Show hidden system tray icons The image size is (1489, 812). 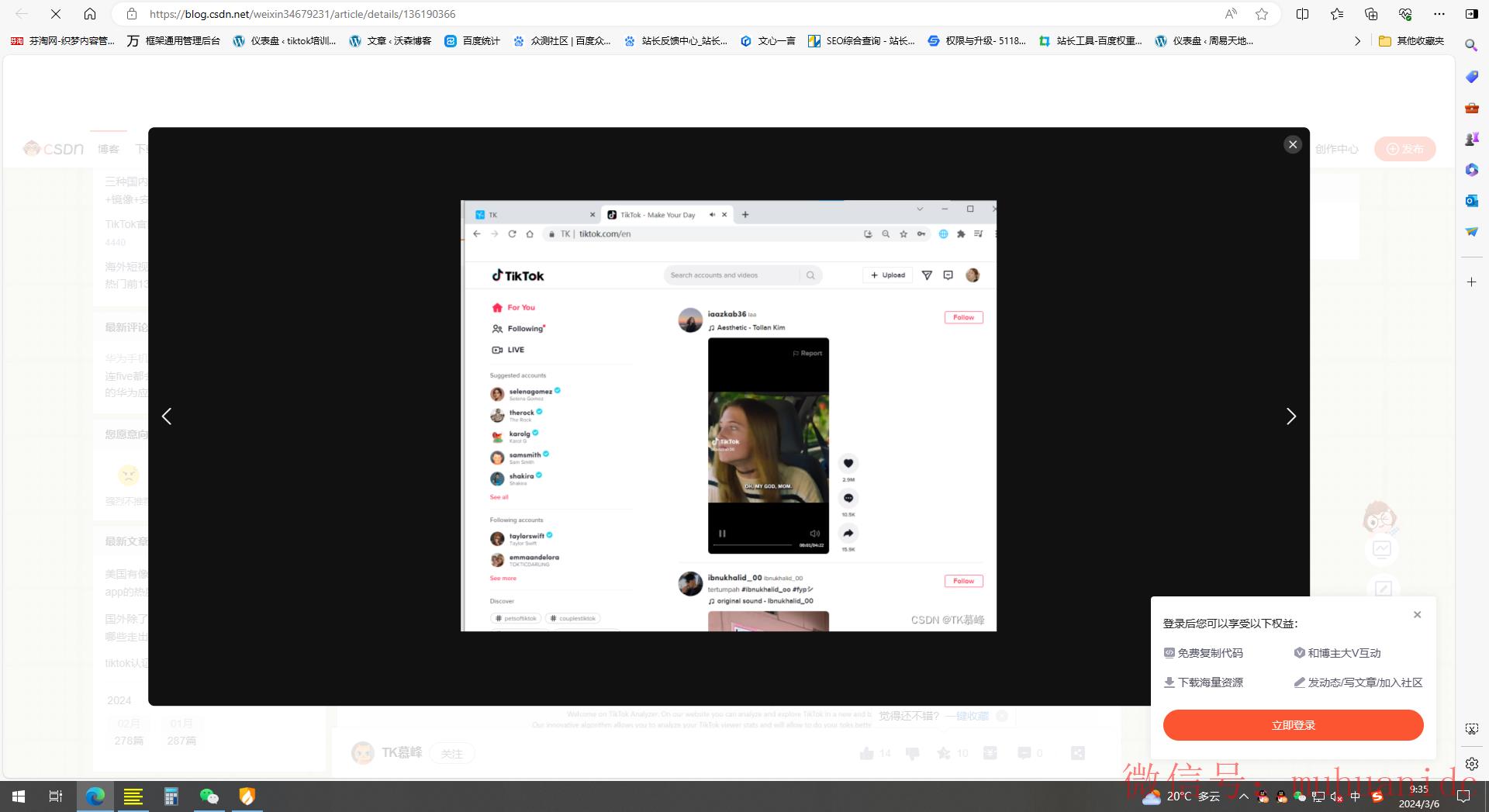click(x=1244, y=796)
